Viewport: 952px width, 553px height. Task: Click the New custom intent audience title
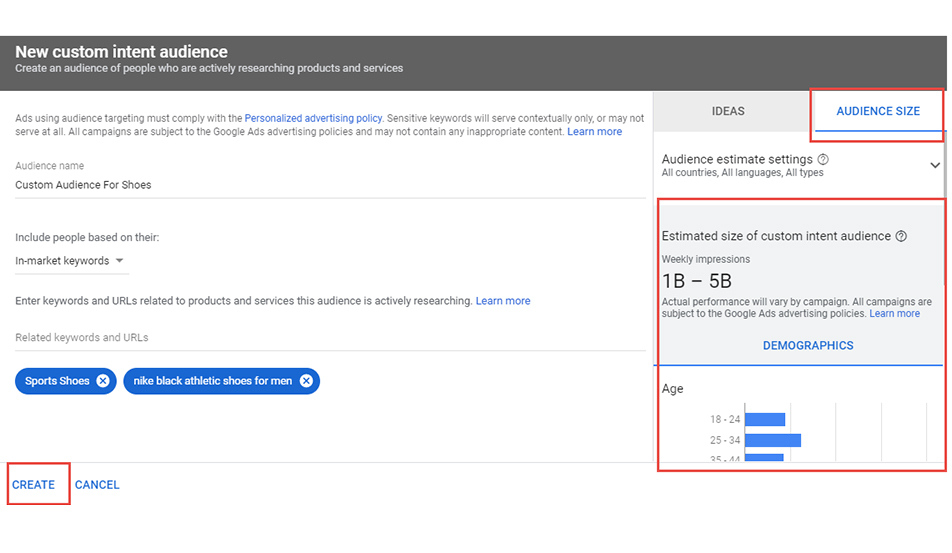point(121,52)
